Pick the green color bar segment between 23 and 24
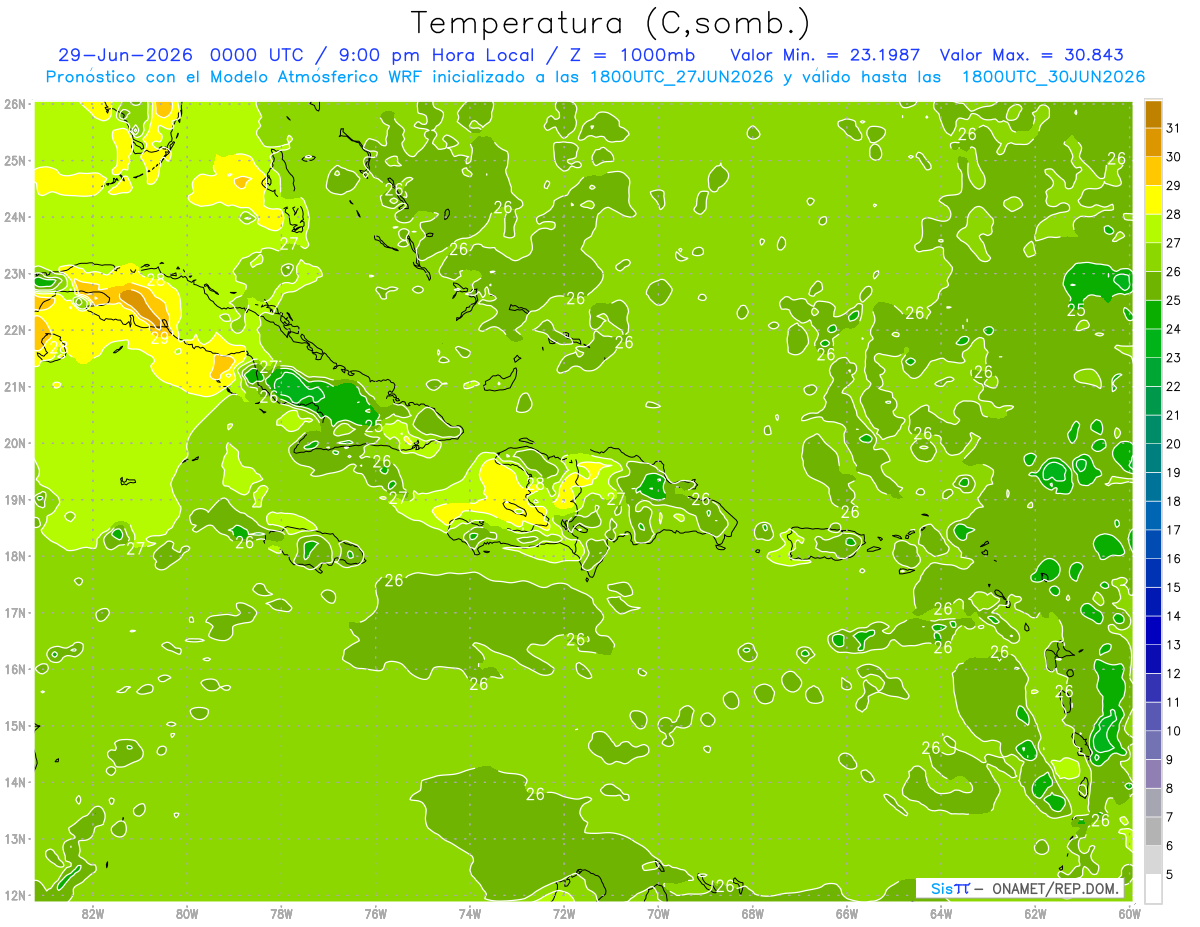Screen dimensions: 1200x927 click(x=1153, y=343)
